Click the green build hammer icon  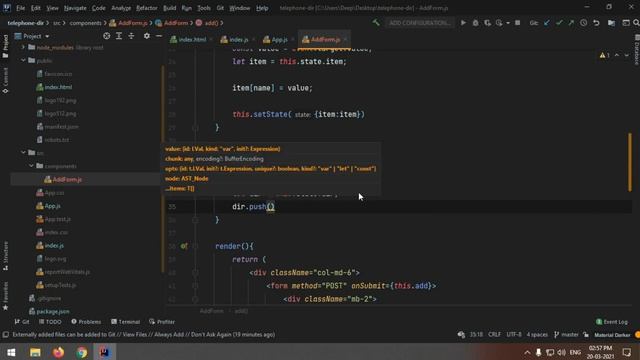pos(376,23)
